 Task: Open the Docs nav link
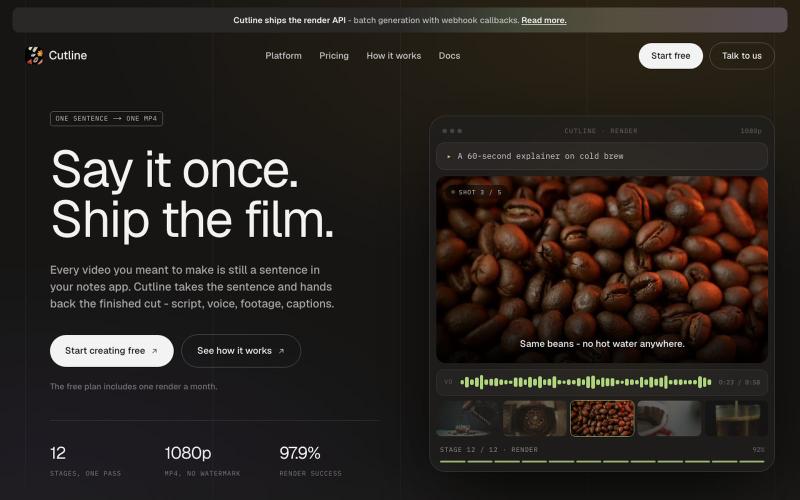point(449,56)
